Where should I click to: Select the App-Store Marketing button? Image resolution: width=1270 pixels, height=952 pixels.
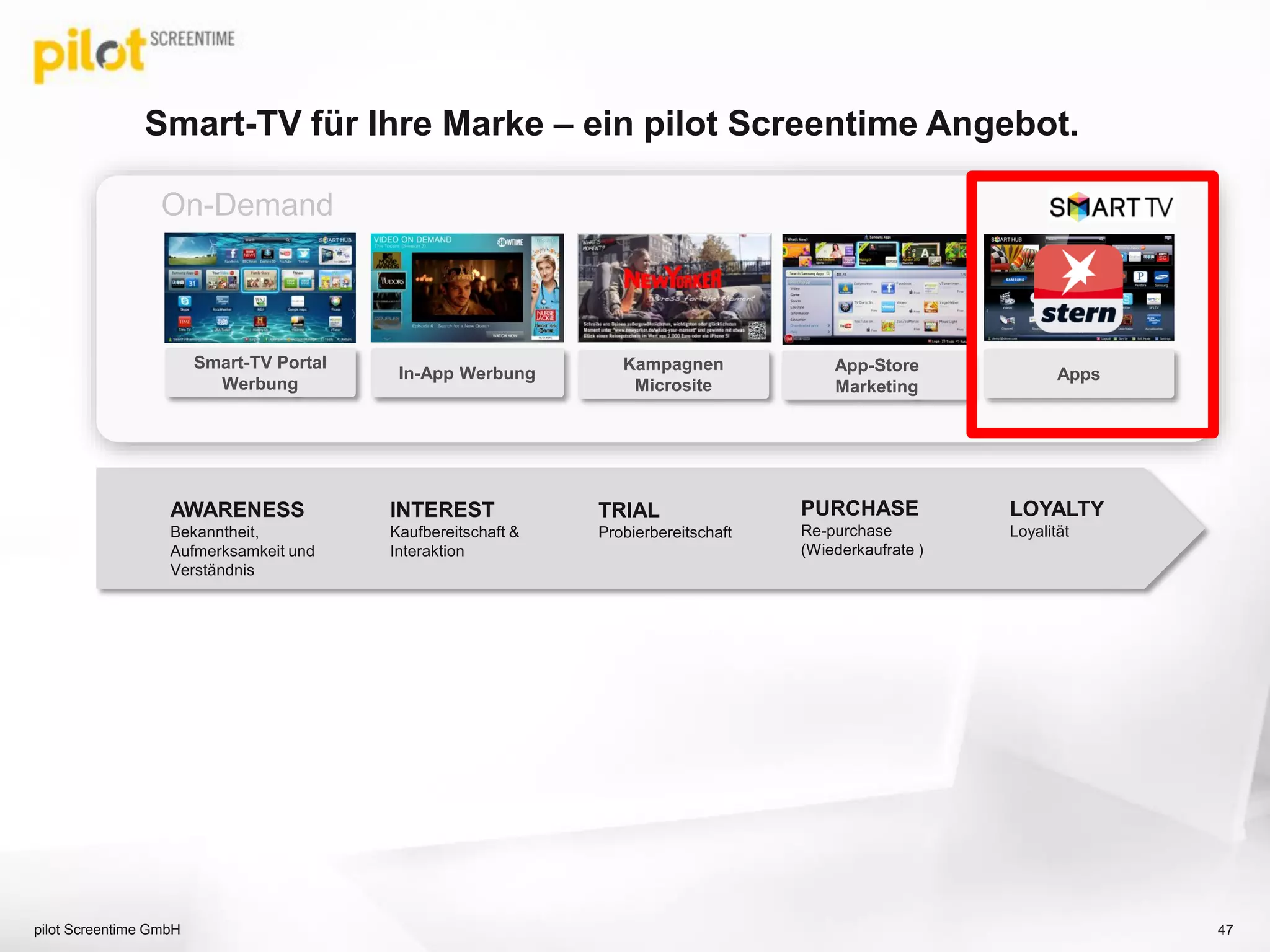pyautogui.click(x=875, y=376)
